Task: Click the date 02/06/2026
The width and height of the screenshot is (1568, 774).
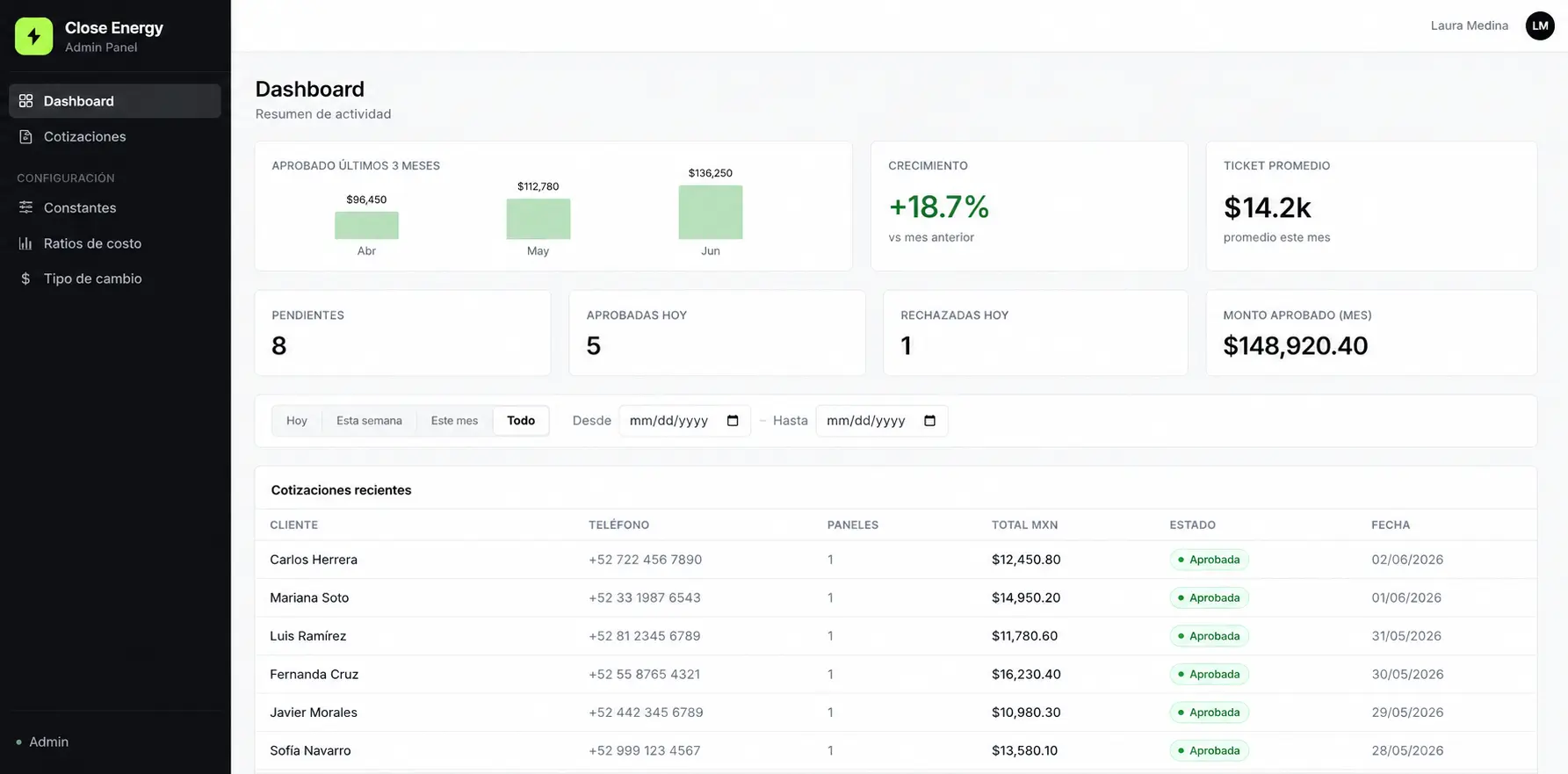Action: point(1407,560)
